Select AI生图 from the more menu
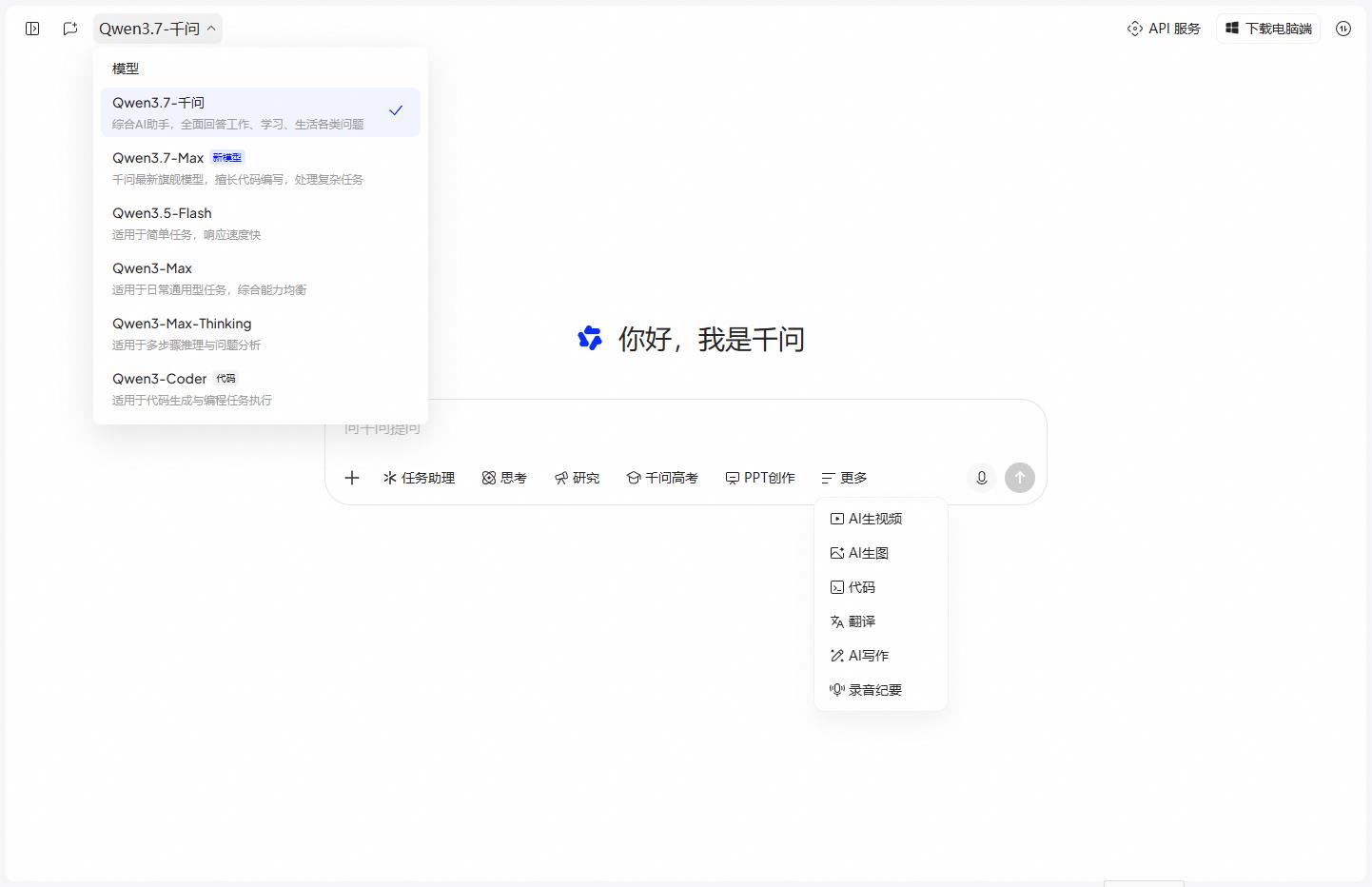The height and width of the screenshot is (887, 1372). (881, 553)
